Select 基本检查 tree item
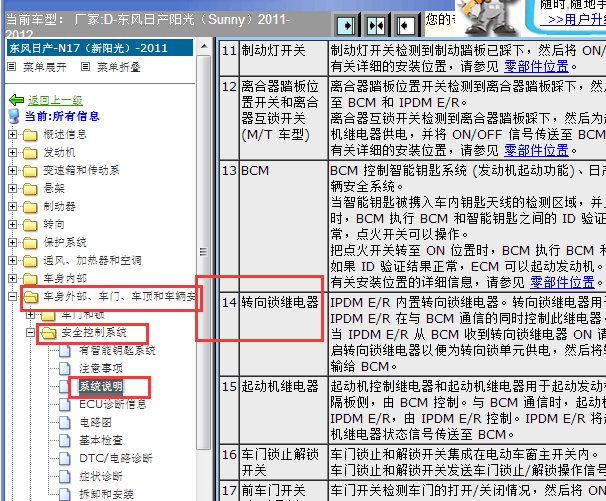Screen dimensions: 606x501 (101, 440)
